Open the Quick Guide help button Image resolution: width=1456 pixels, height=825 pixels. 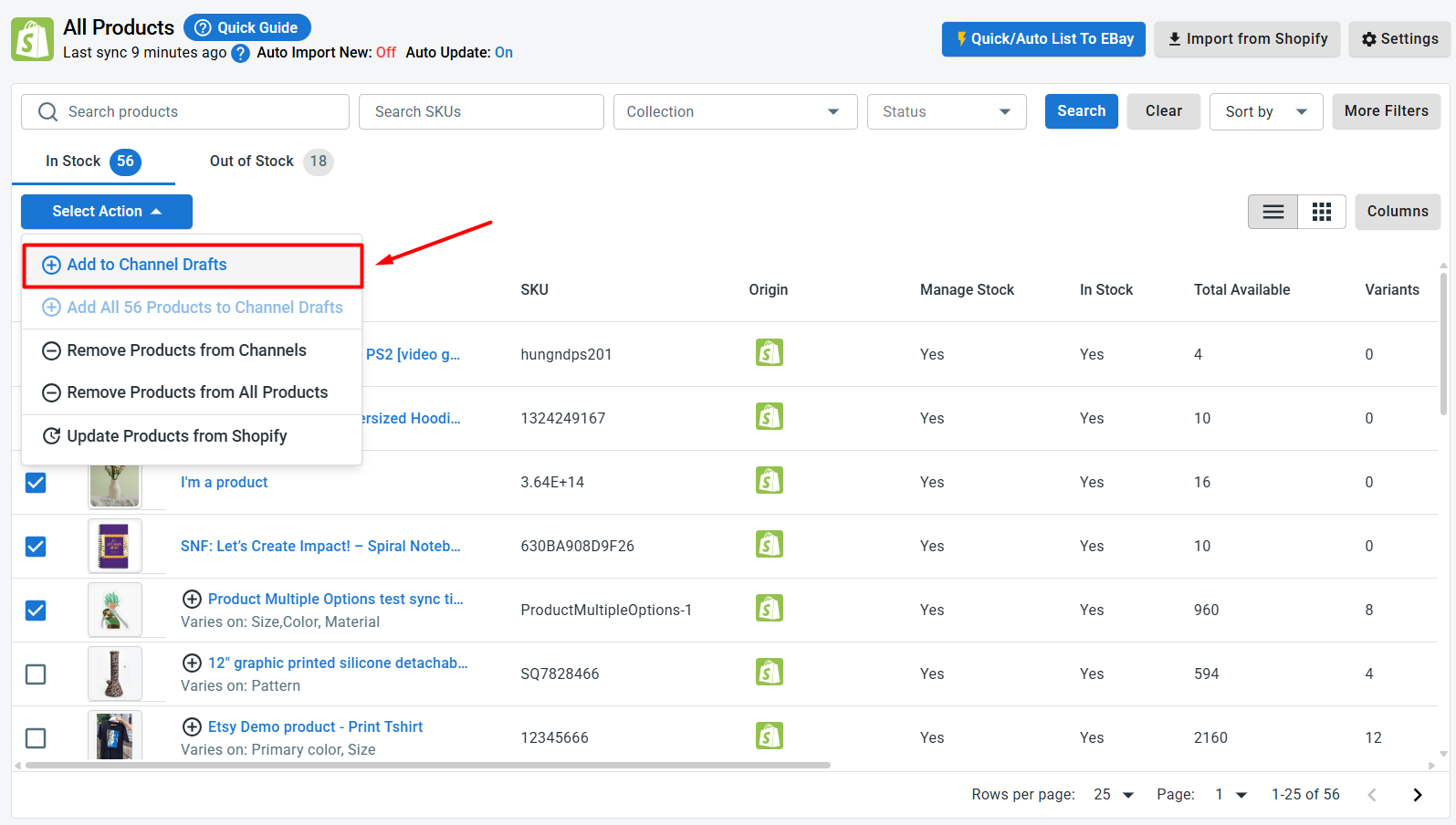(x=247, y=27)
